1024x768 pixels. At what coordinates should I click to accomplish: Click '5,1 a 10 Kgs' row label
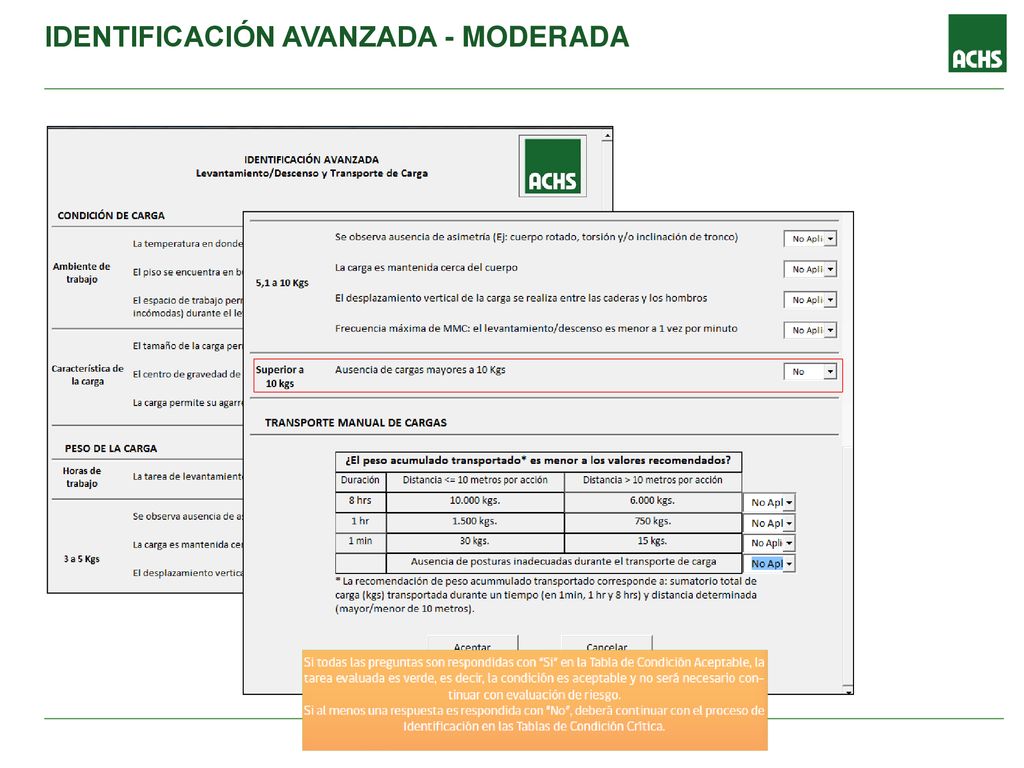coord(282,283)
